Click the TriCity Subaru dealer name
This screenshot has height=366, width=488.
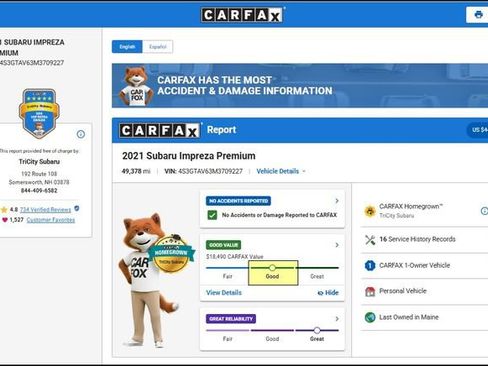coord(39,162)
